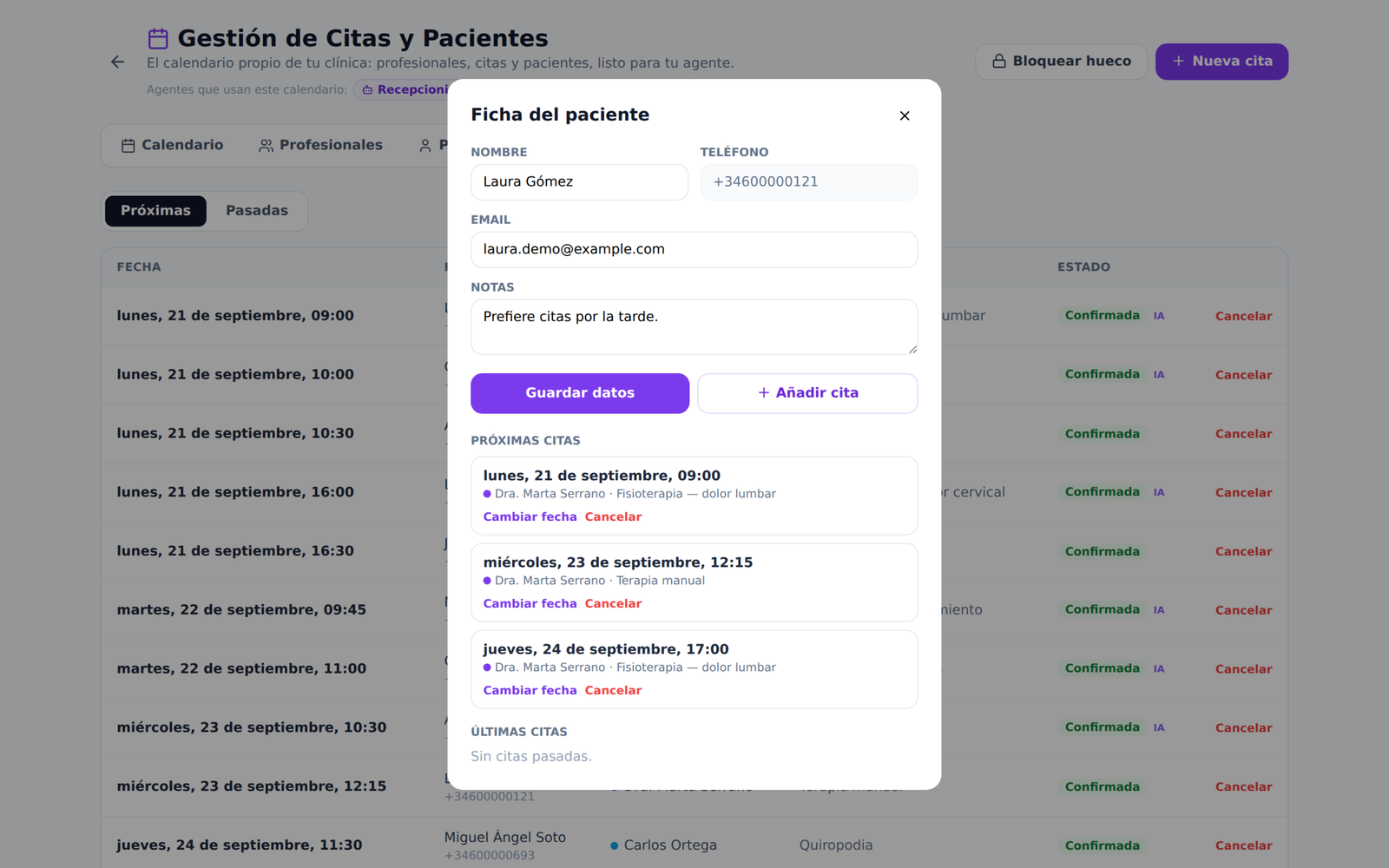Select the Próximas filter

(155, 211)
